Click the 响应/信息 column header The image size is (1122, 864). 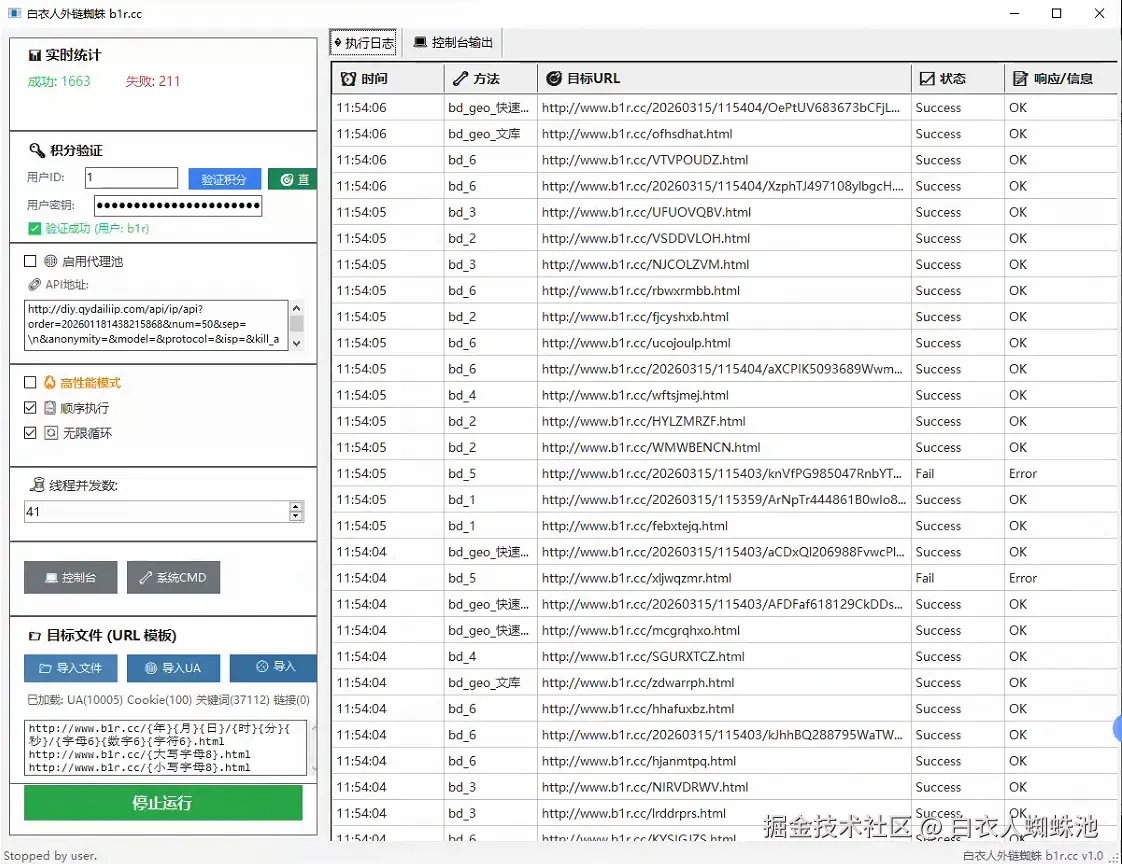click(1062, 79)
